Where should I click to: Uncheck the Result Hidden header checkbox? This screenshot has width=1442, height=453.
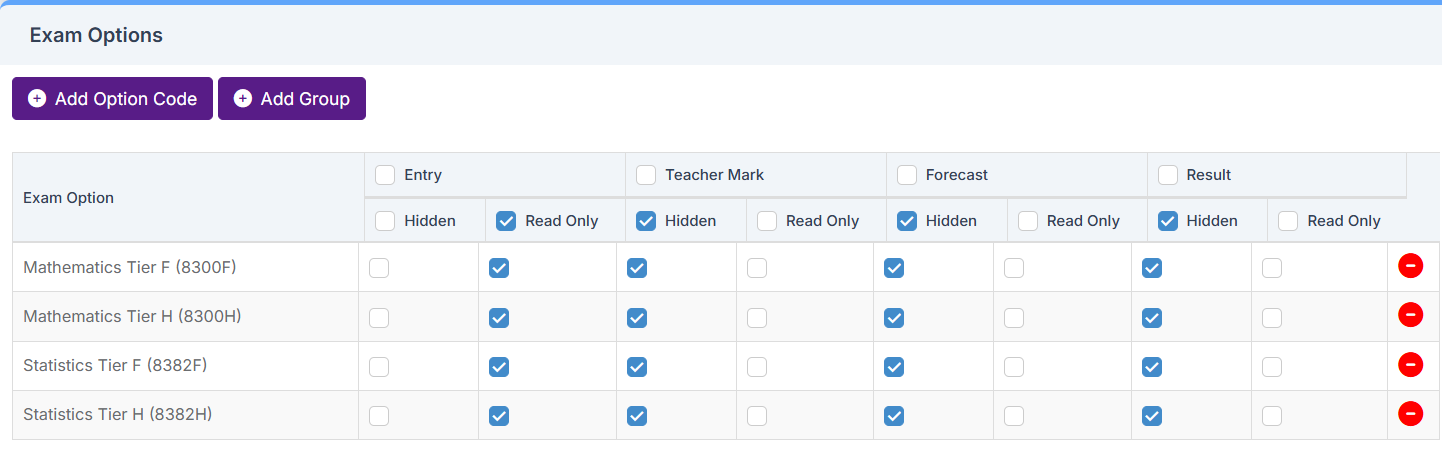pos(1168,221)
